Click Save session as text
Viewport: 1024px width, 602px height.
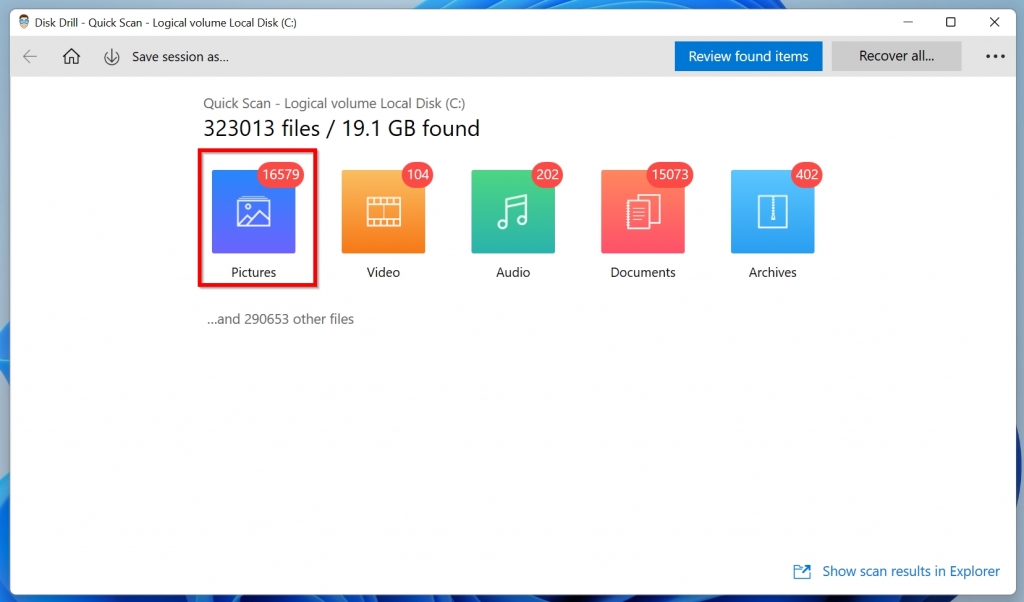(x=180, y=57)
